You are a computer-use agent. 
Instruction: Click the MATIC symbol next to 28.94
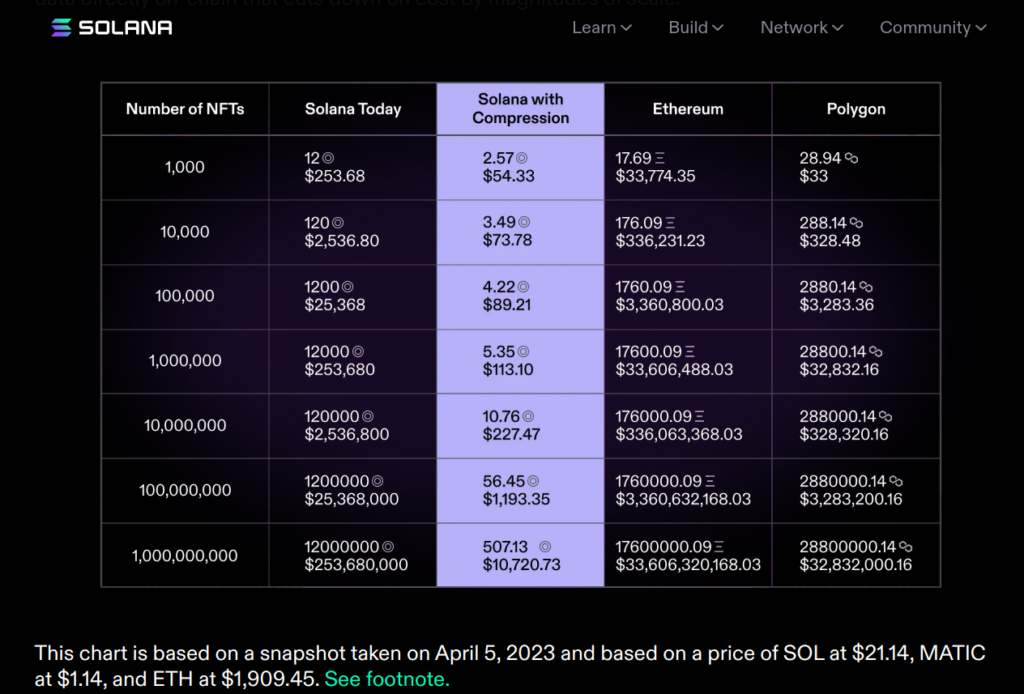(x=852, y=158)
